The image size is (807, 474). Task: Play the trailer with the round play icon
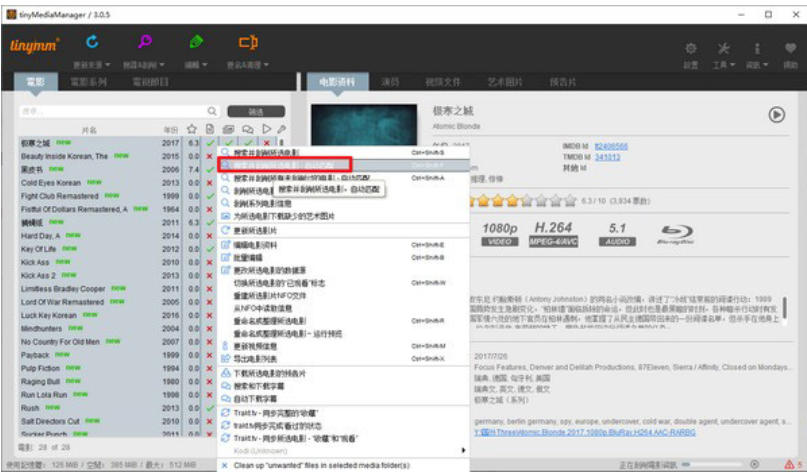click(x=776, y=115)
